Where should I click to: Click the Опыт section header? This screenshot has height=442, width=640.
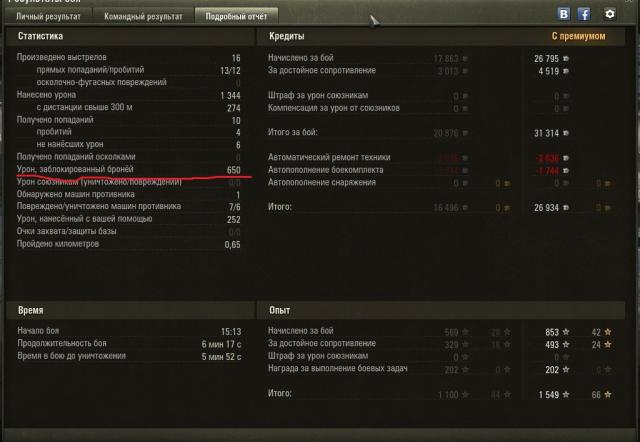point(280,310)
